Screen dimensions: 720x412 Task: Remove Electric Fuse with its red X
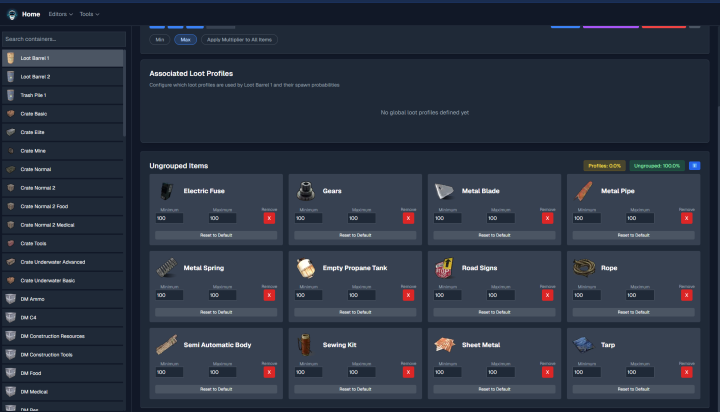[x=269, y=218]
